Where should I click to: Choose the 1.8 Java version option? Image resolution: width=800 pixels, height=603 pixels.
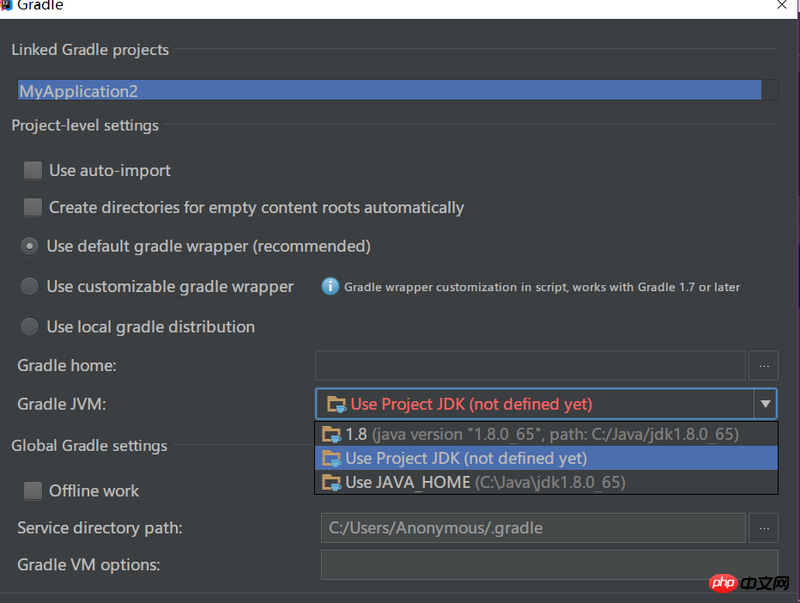[x=540, y=434]
